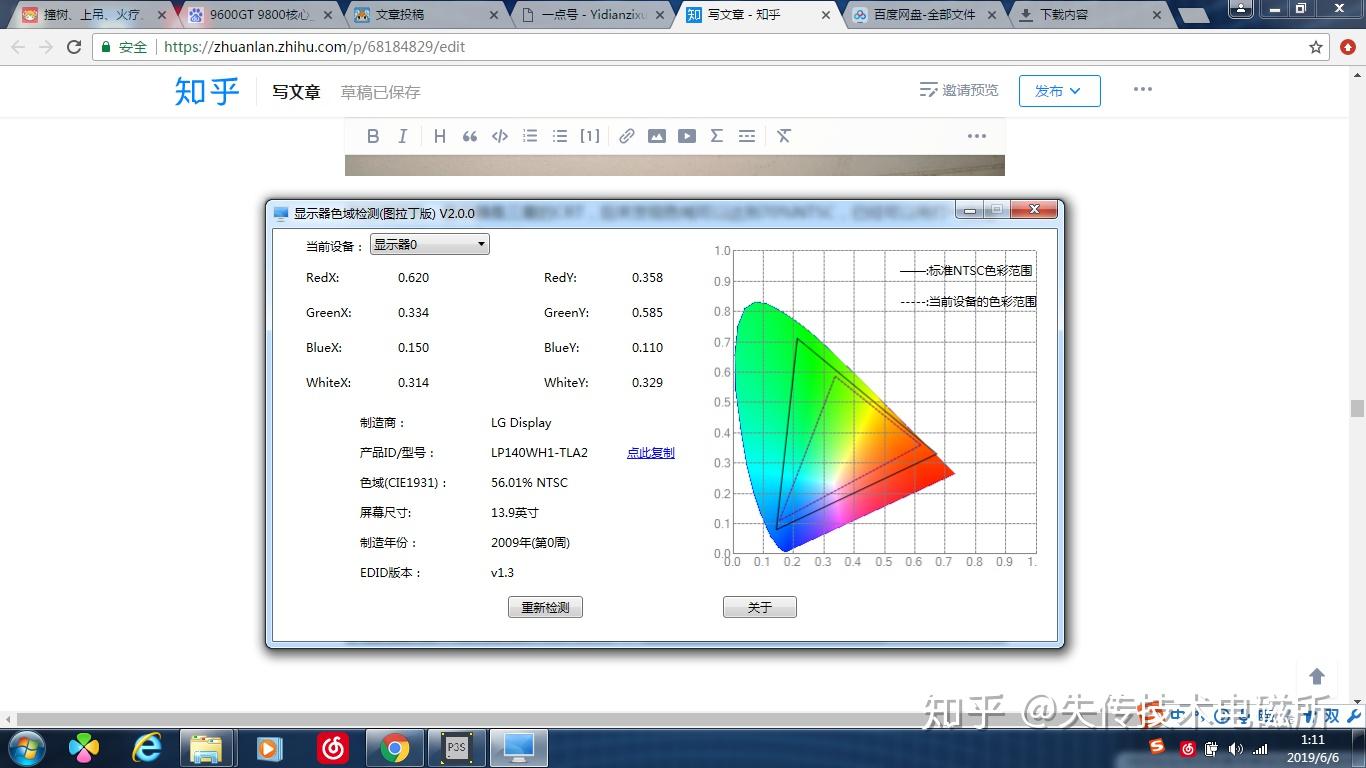
Task: Insert a blockquote with quote icon
Action: (x=469, y=136)
